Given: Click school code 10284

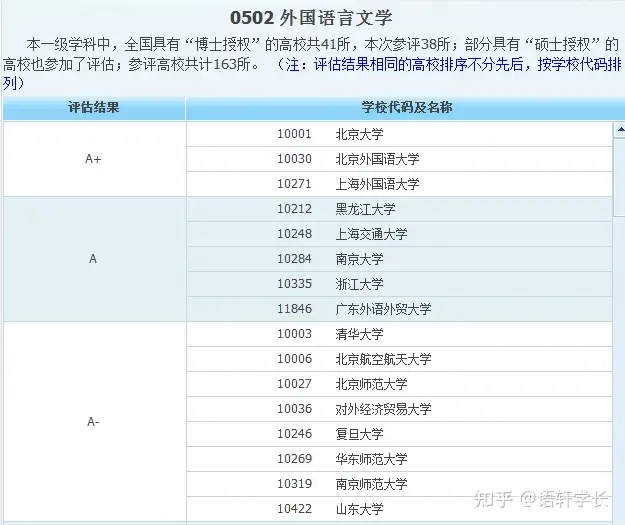Looking at the screenshot, I should click(x=294, y=259).
